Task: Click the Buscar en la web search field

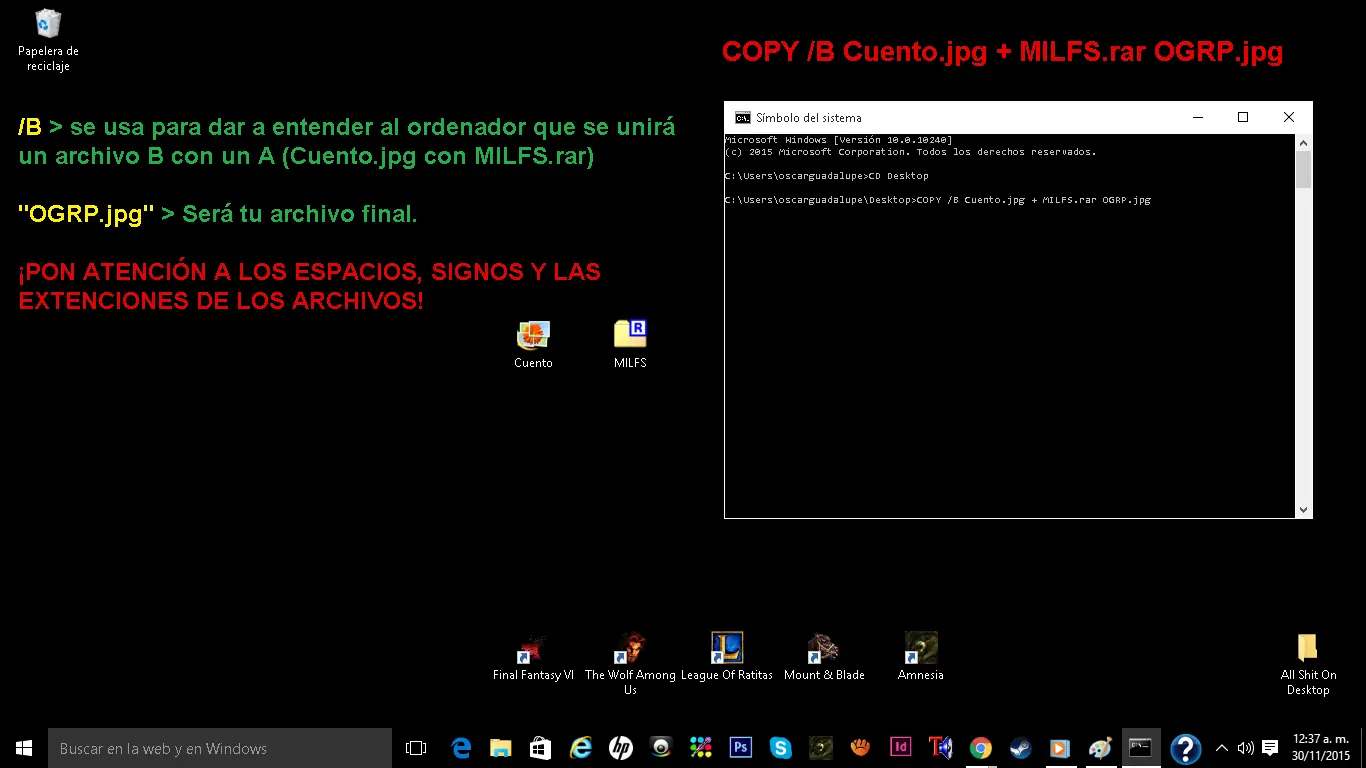Action: point(220,747)
